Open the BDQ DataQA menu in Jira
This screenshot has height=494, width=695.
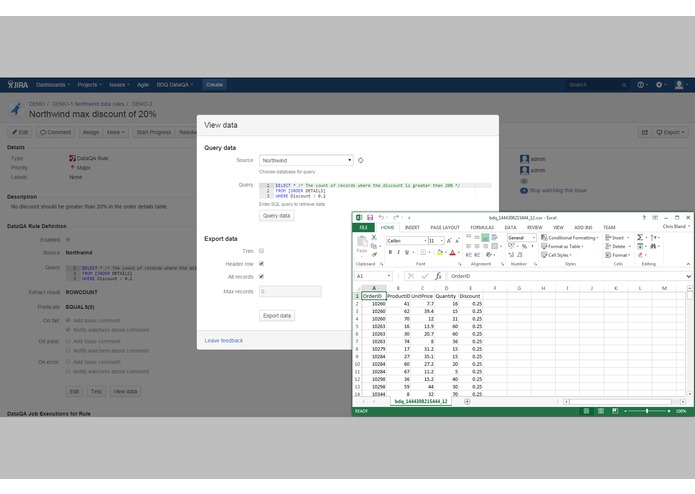point(175,85)
